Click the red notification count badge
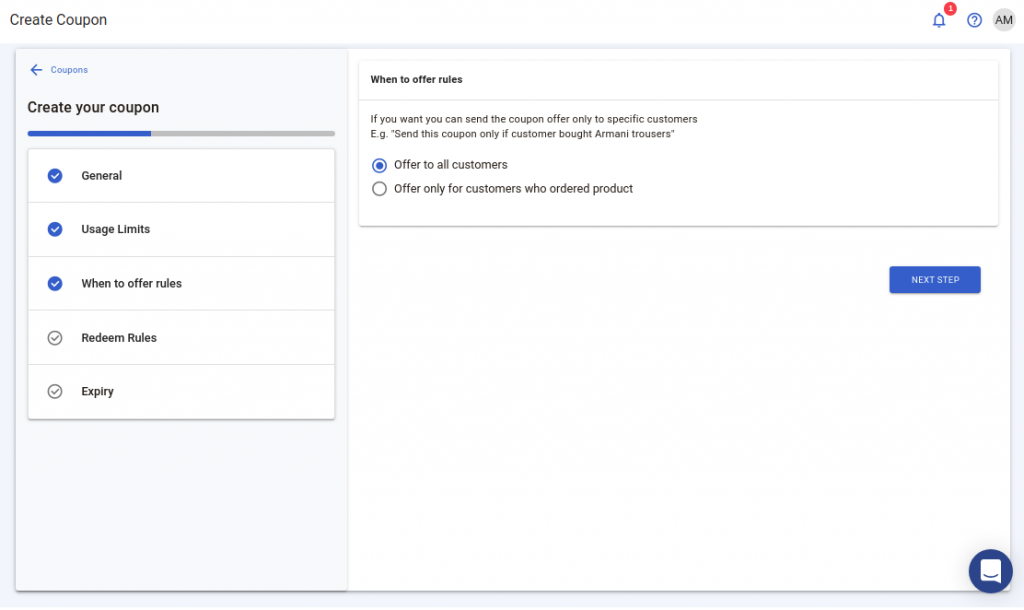The height and width of the screenshot is (610, 1024). click(950, 8)
